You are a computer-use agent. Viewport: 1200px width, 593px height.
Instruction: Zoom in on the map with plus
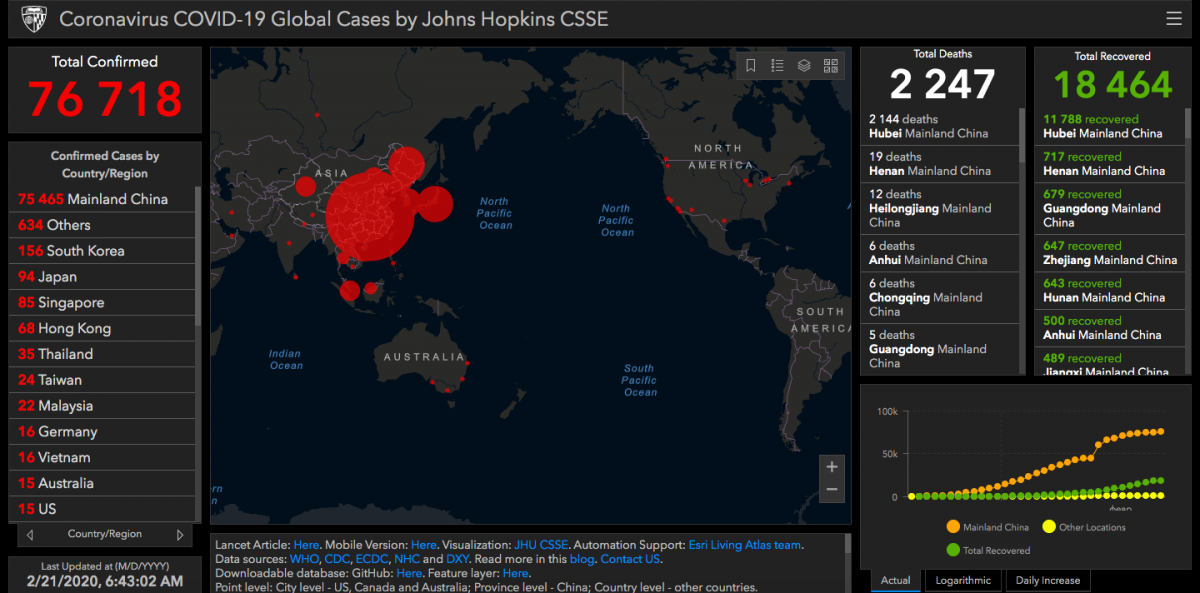click(x=832, y=466)
